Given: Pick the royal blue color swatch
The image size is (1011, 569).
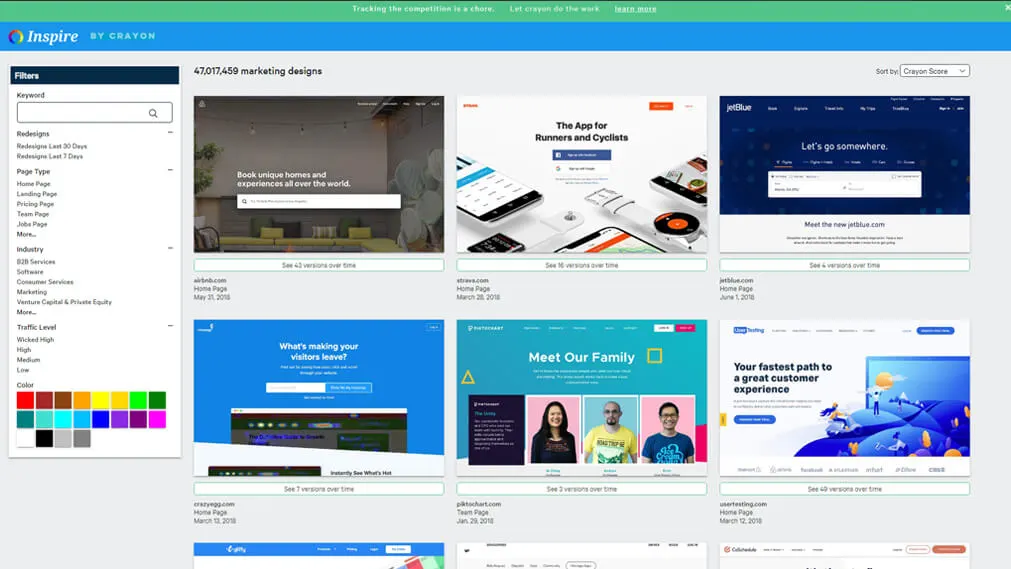Looking at the screenshot, I should point(101,419).
